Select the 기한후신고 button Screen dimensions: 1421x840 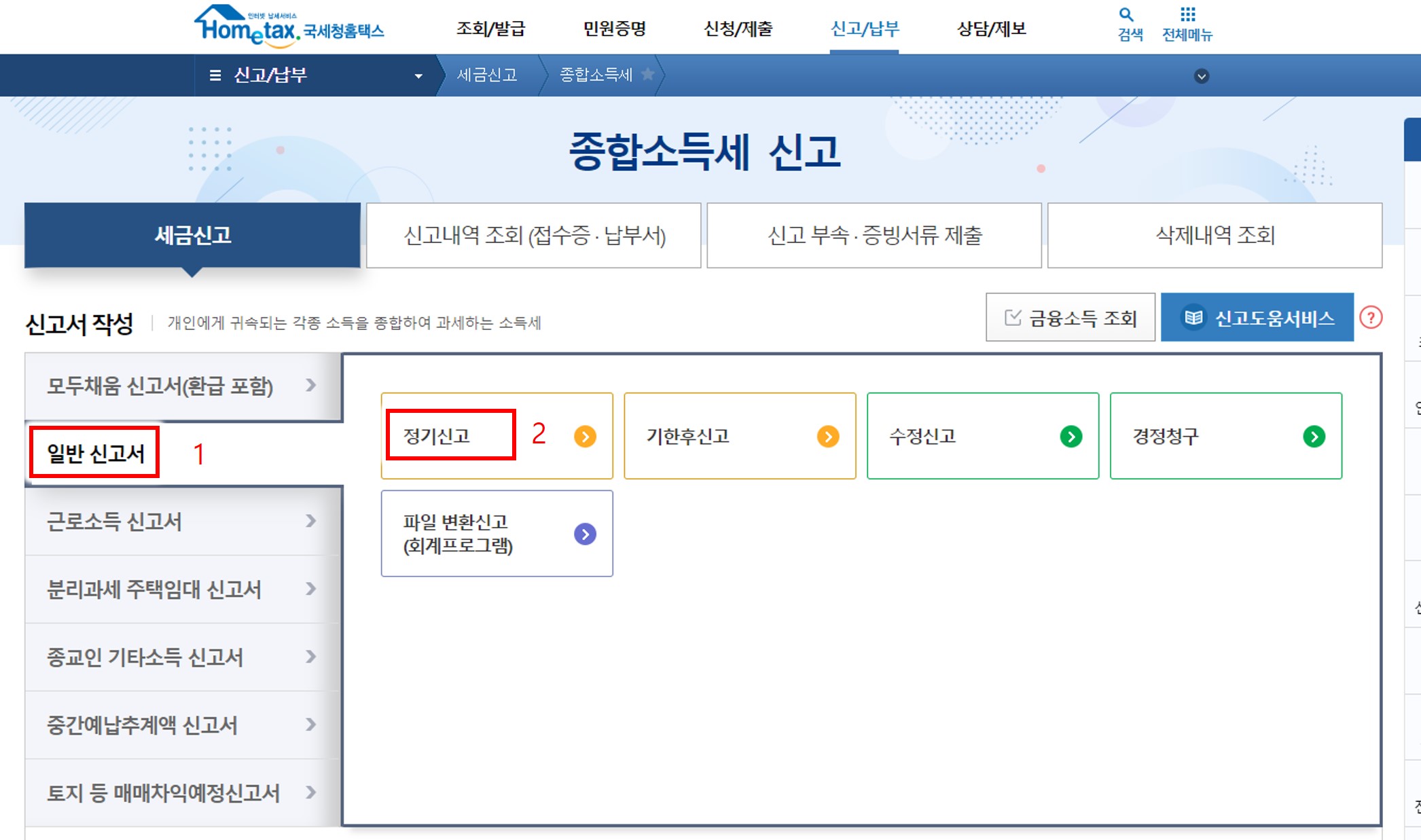tap(739, 436)
